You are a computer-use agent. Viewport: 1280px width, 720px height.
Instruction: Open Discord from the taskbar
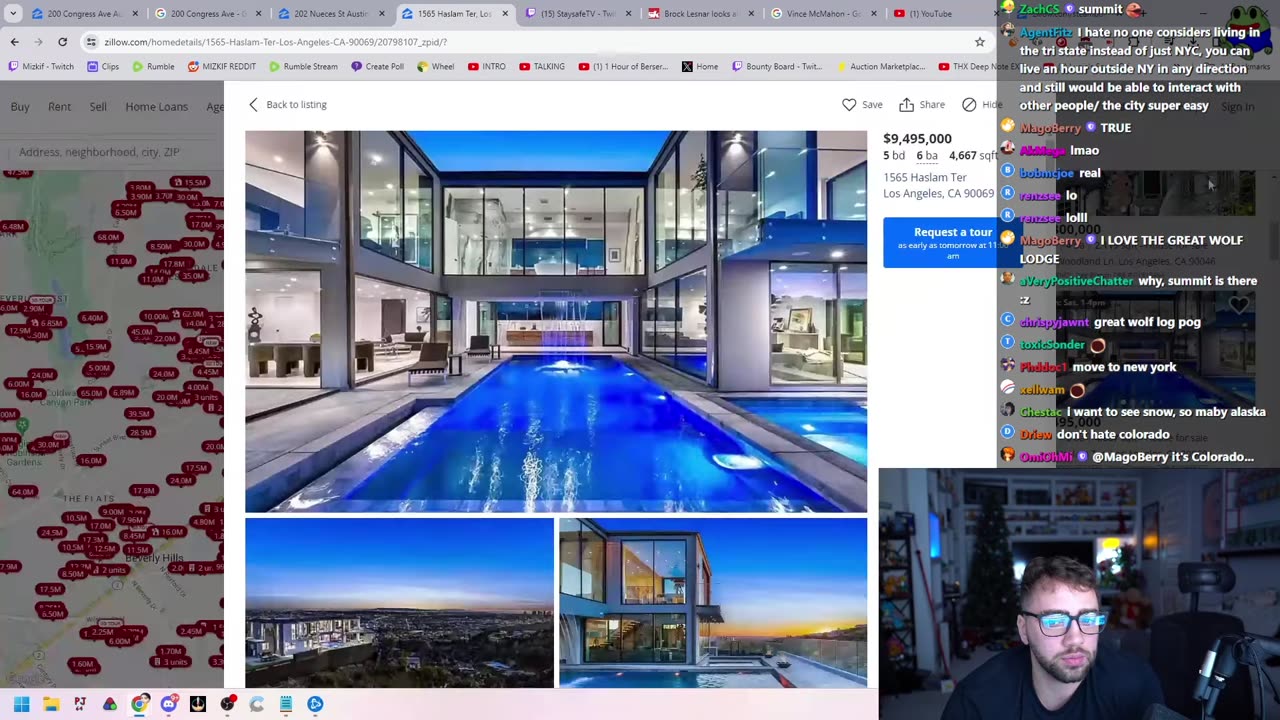coord(168,704)
